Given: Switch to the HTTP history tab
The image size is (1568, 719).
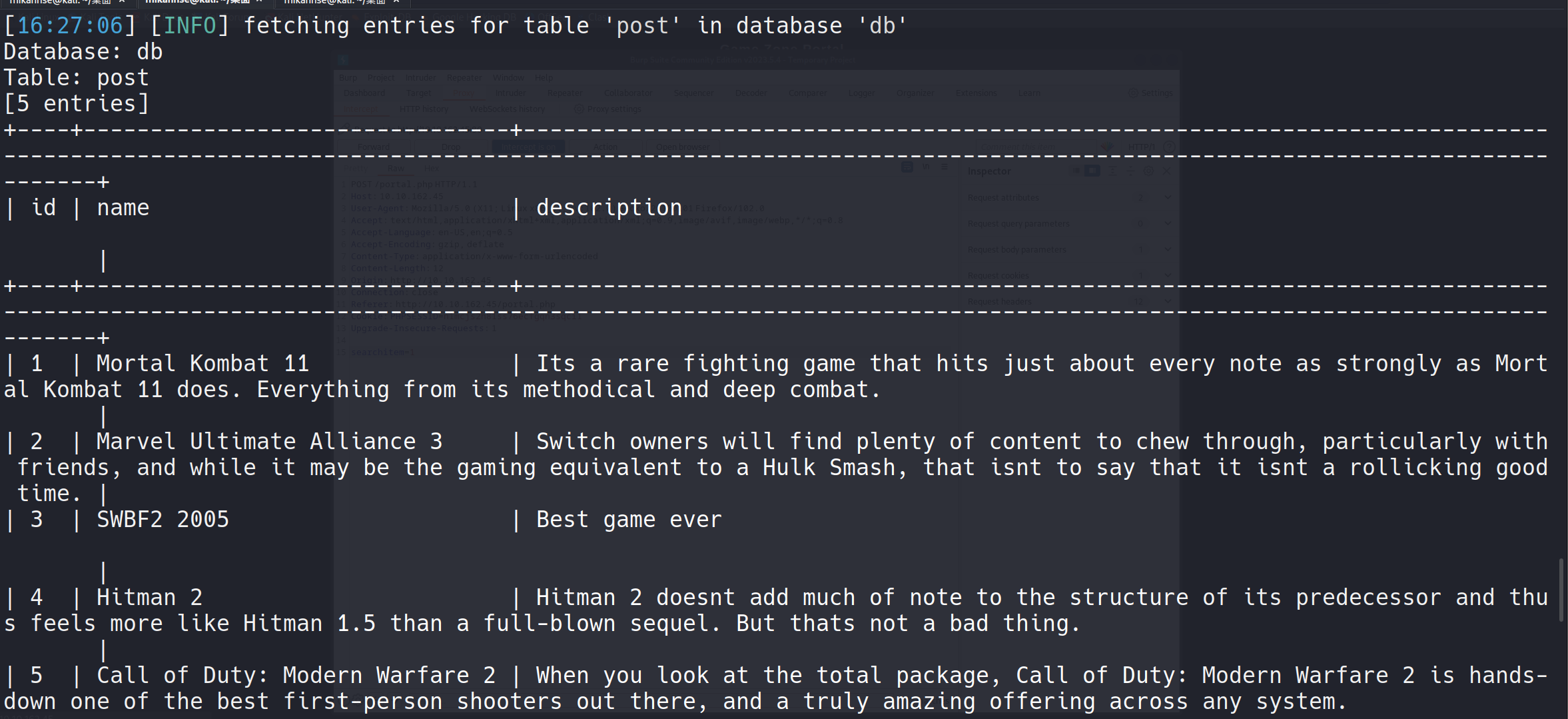Looking at the screenshot, I should pos(424,109).
